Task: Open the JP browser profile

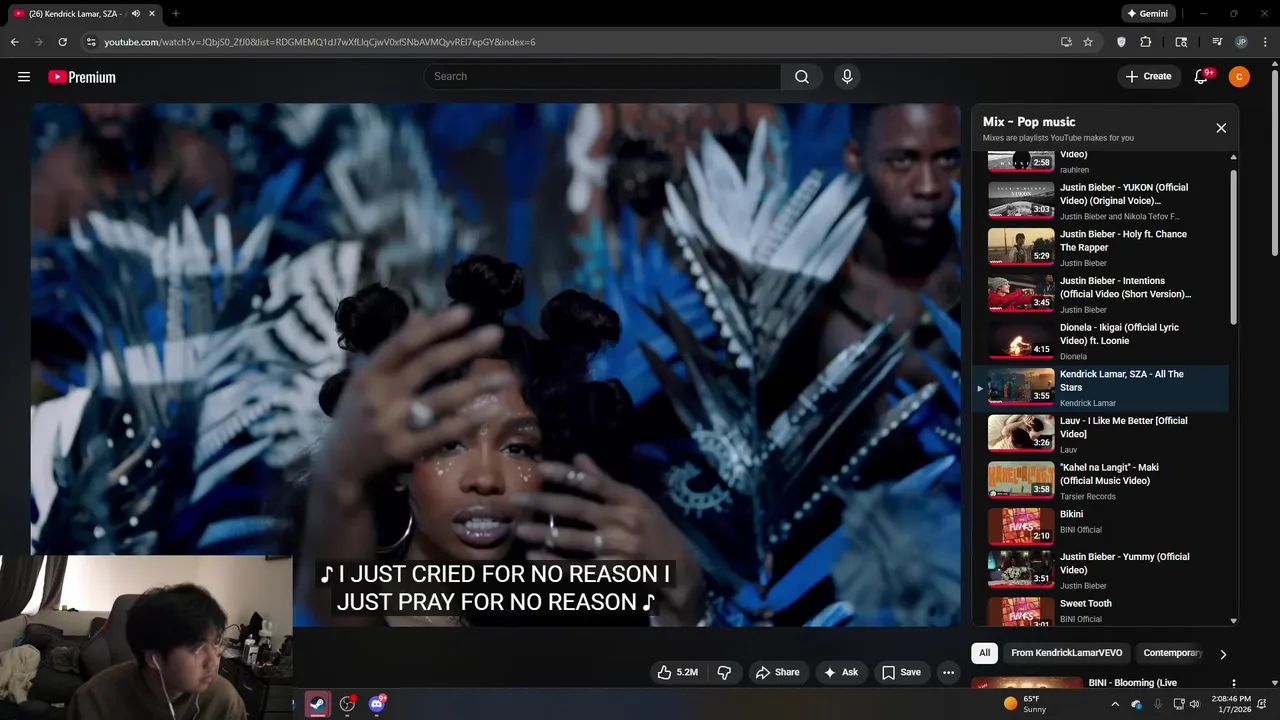Action: coord(1241,42)
